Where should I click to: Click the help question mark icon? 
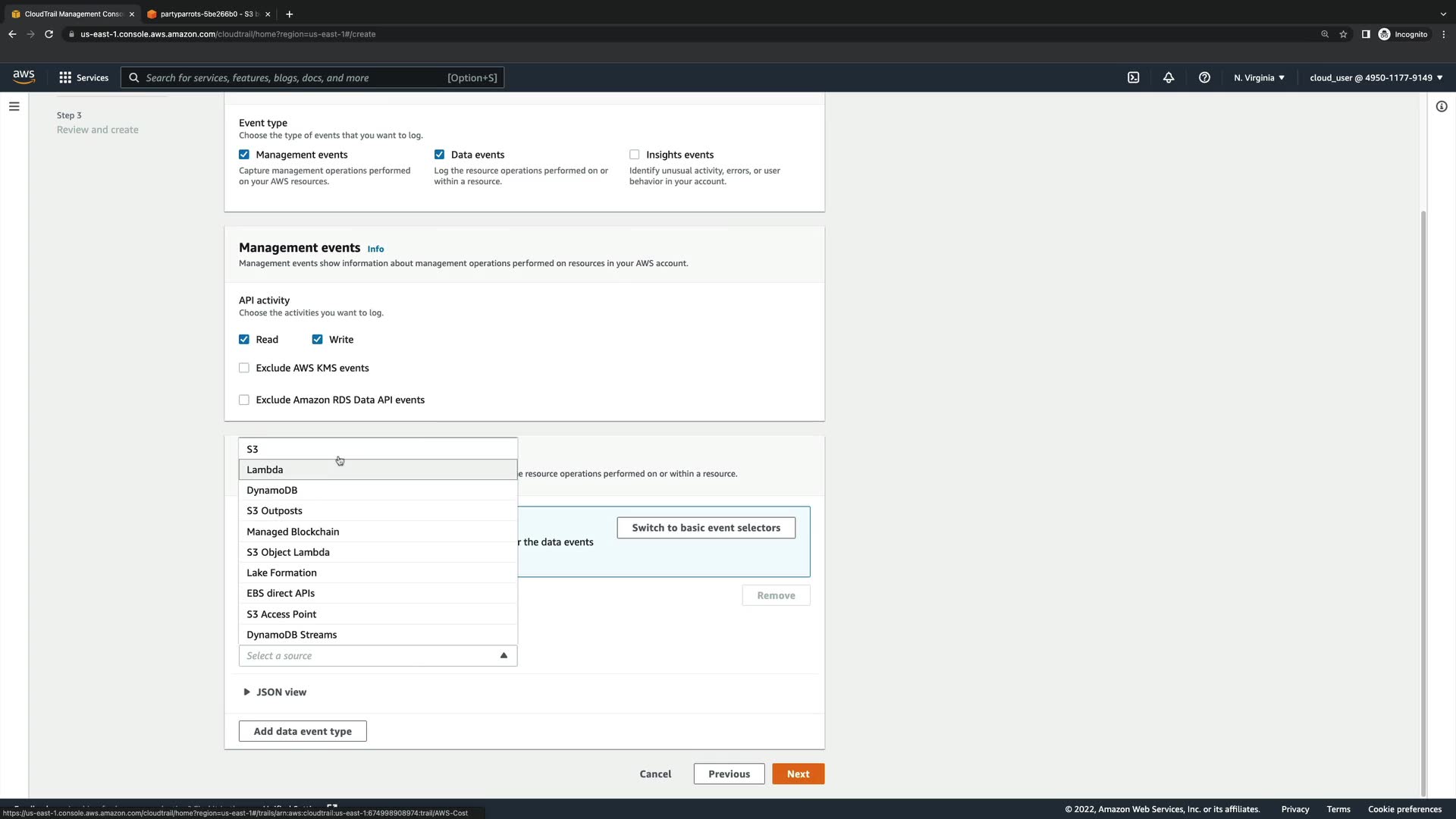pyautogui.click(x=1204, y=77)
